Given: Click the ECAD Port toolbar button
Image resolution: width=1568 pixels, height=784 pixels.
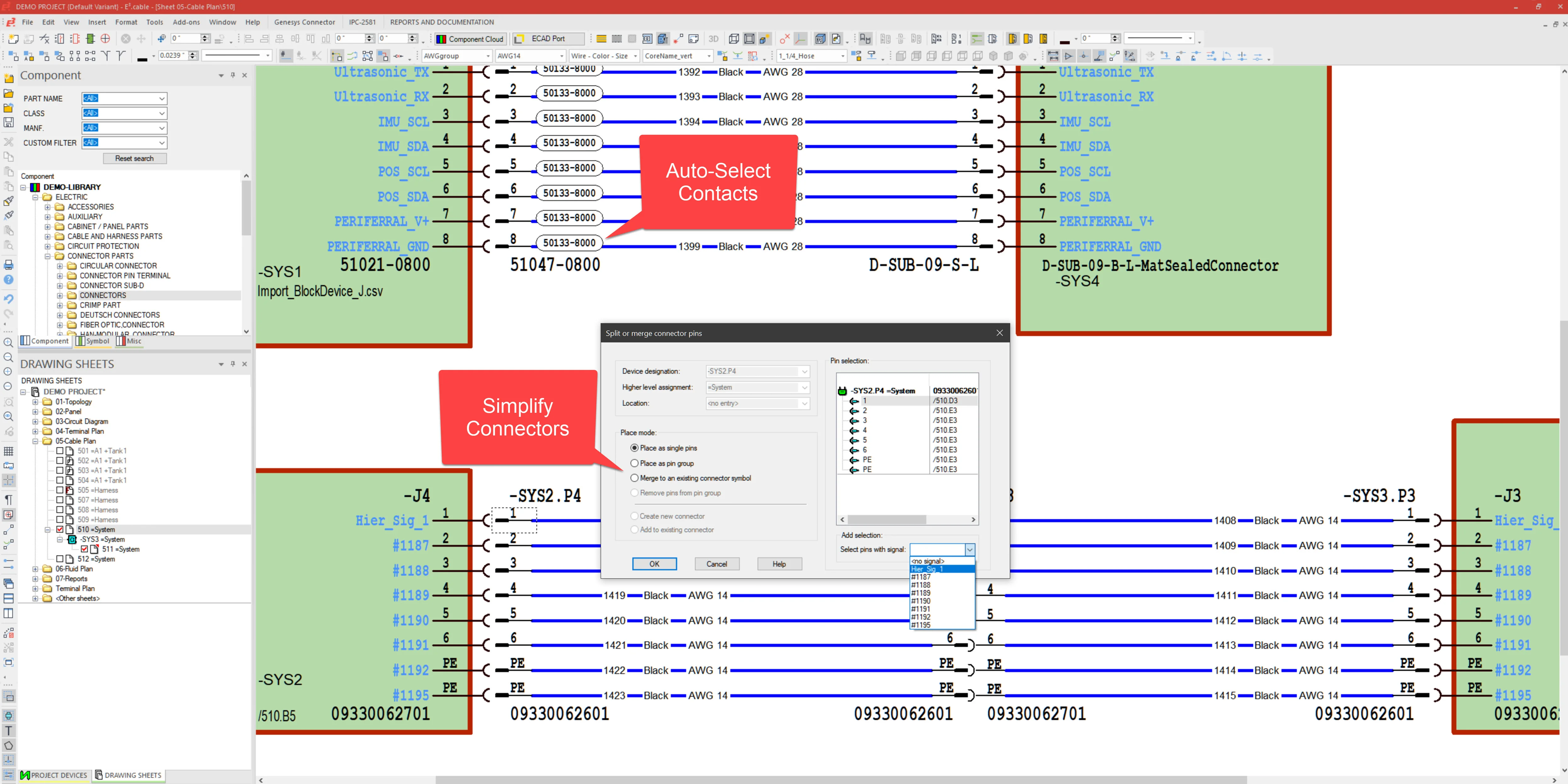Looking at the screenshot, I should click(x=547, y=39).
